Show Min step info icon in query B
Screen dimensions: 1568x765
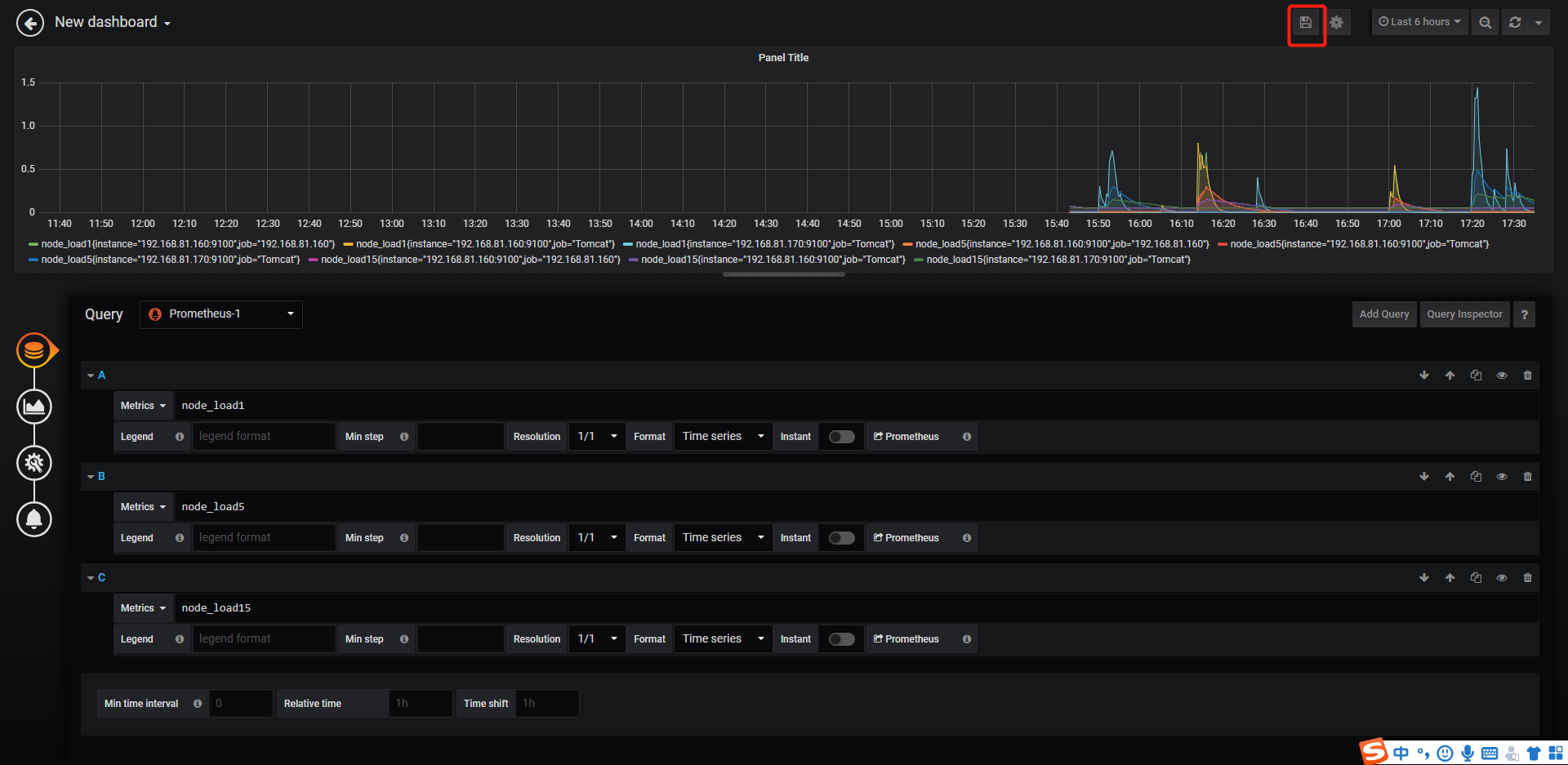[x=404, y=538]
